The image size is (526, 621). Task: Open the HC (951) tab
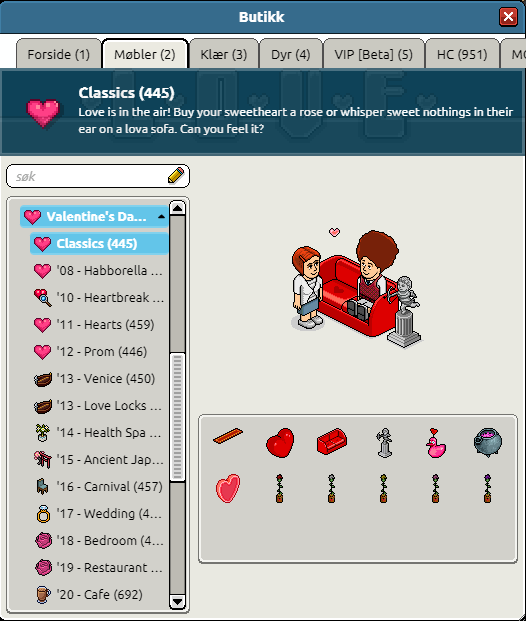(x=462, y=54)
